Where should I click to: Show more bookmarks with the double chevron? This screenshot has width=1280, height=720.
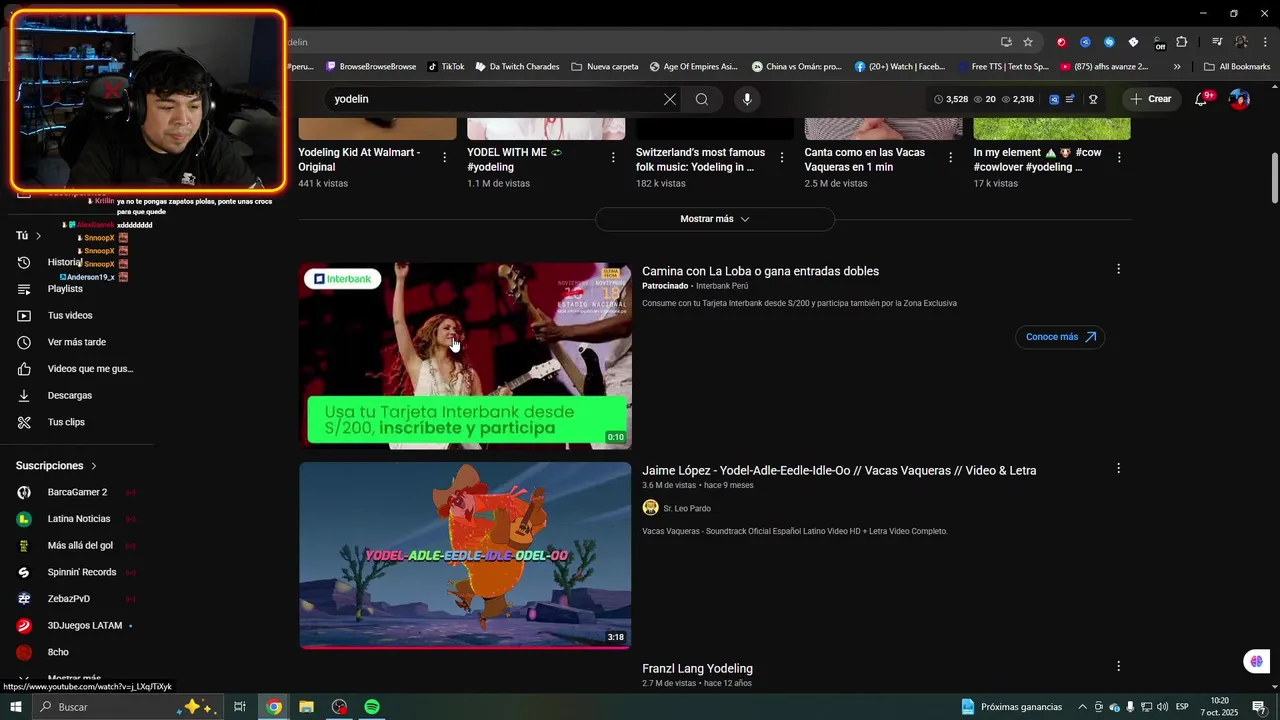(1177, 67)
